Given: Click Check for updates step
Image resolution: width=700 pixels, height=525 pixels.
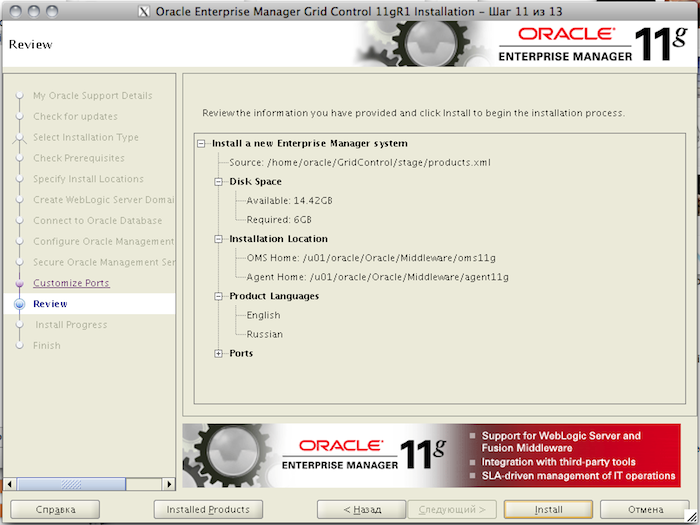Looking at the screenshot, I should [75, 117].
